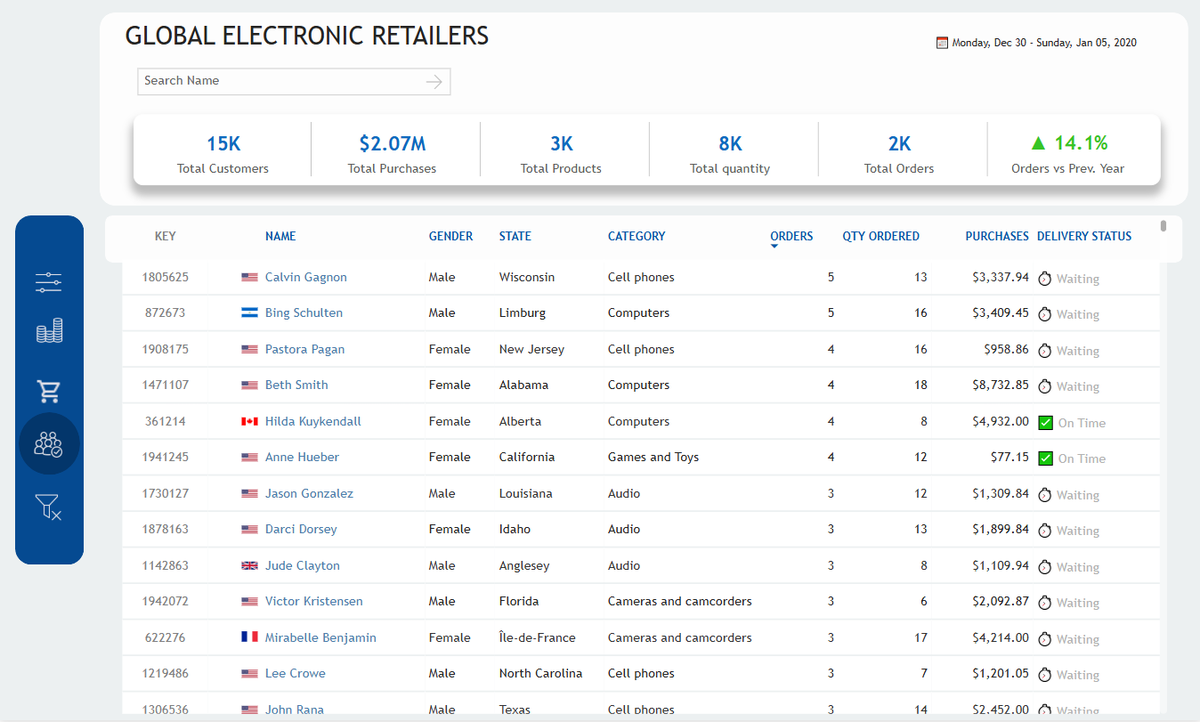Viewport: 1200px width, 722px height.
Task: Open the filter sliders panel icon
Action: coord(49,283)
